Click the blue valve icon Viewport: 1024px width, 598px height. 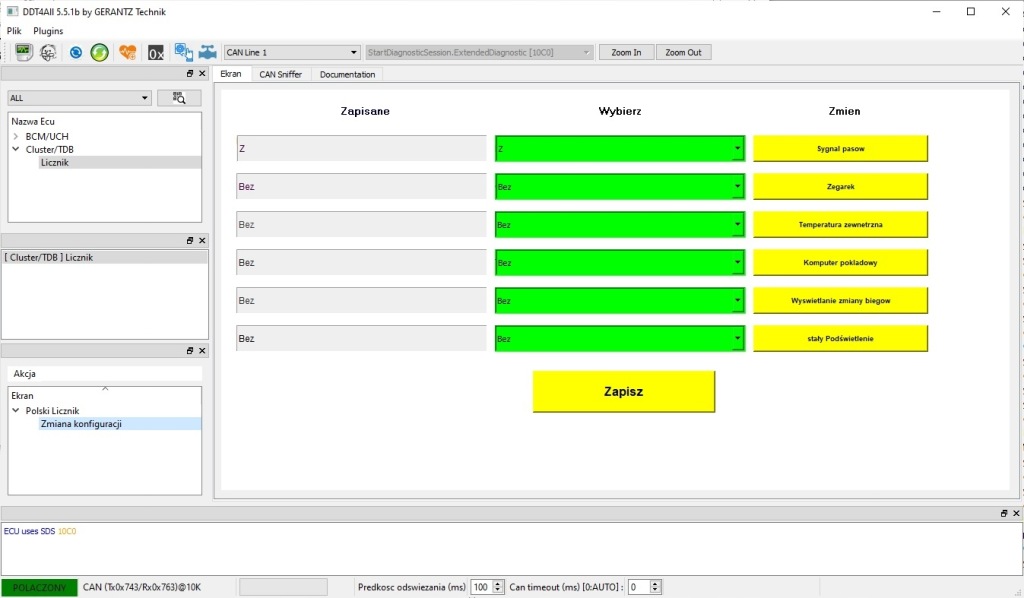208,52
